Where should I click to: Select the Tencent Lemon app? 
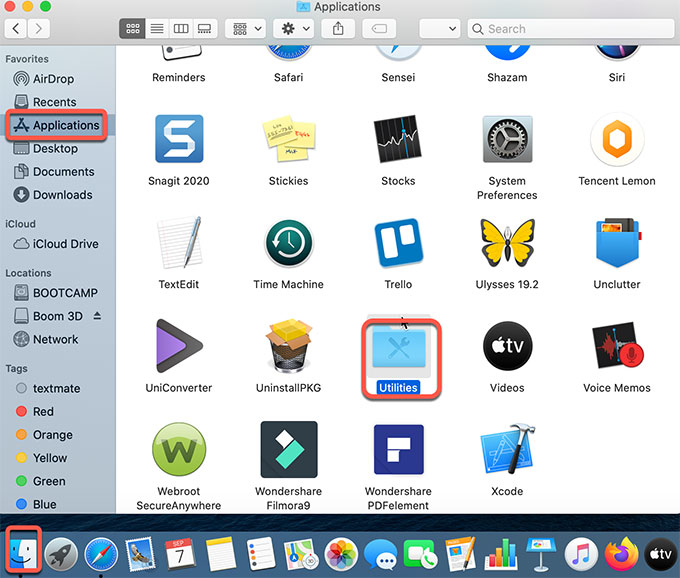pyautogui.click(x=617, y=139)
